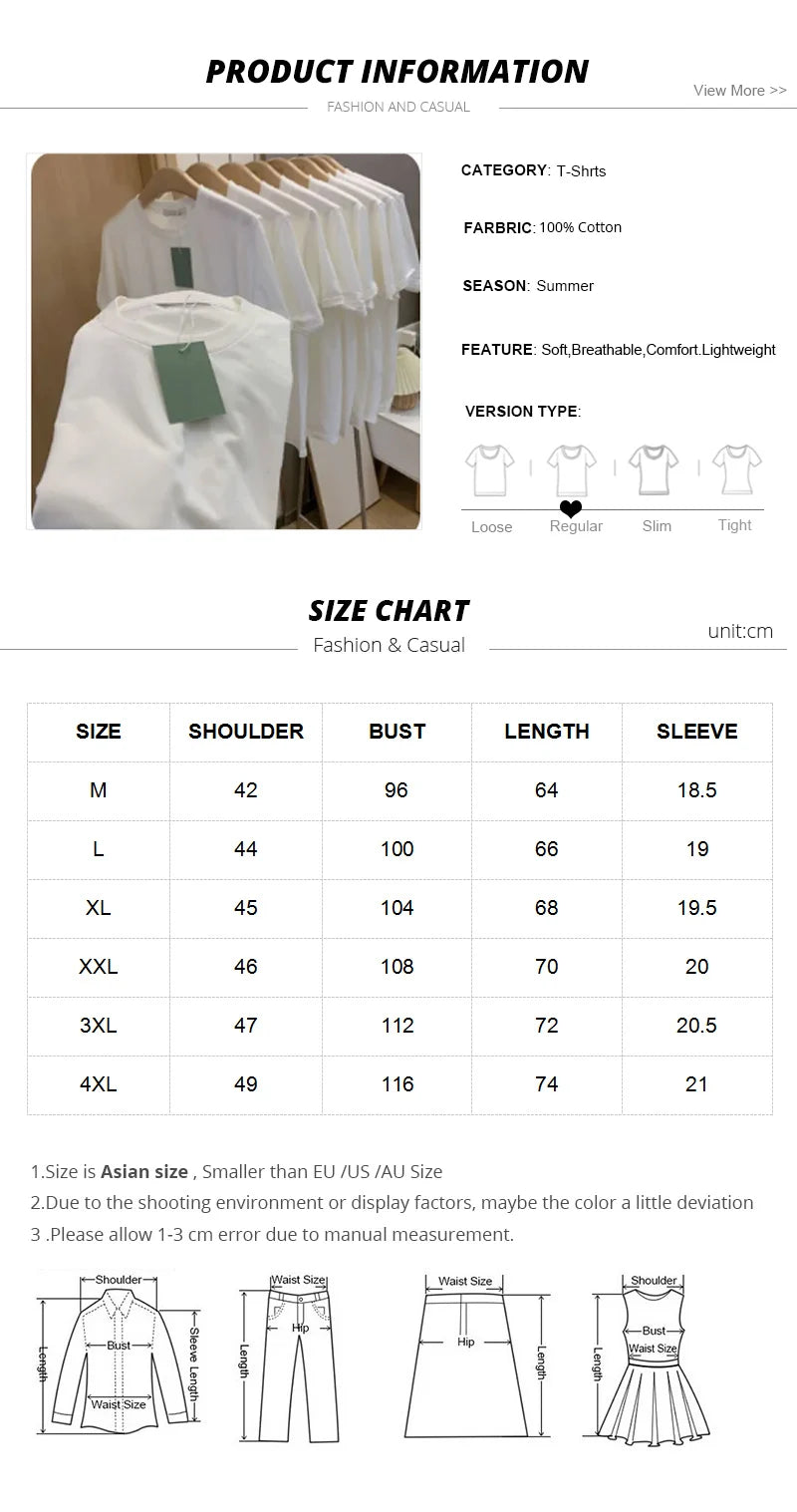Image resolution: width=797 pixels, height=1512 pixels.
Task: Click the SIZE CHART heading
Action: (389, 611)
